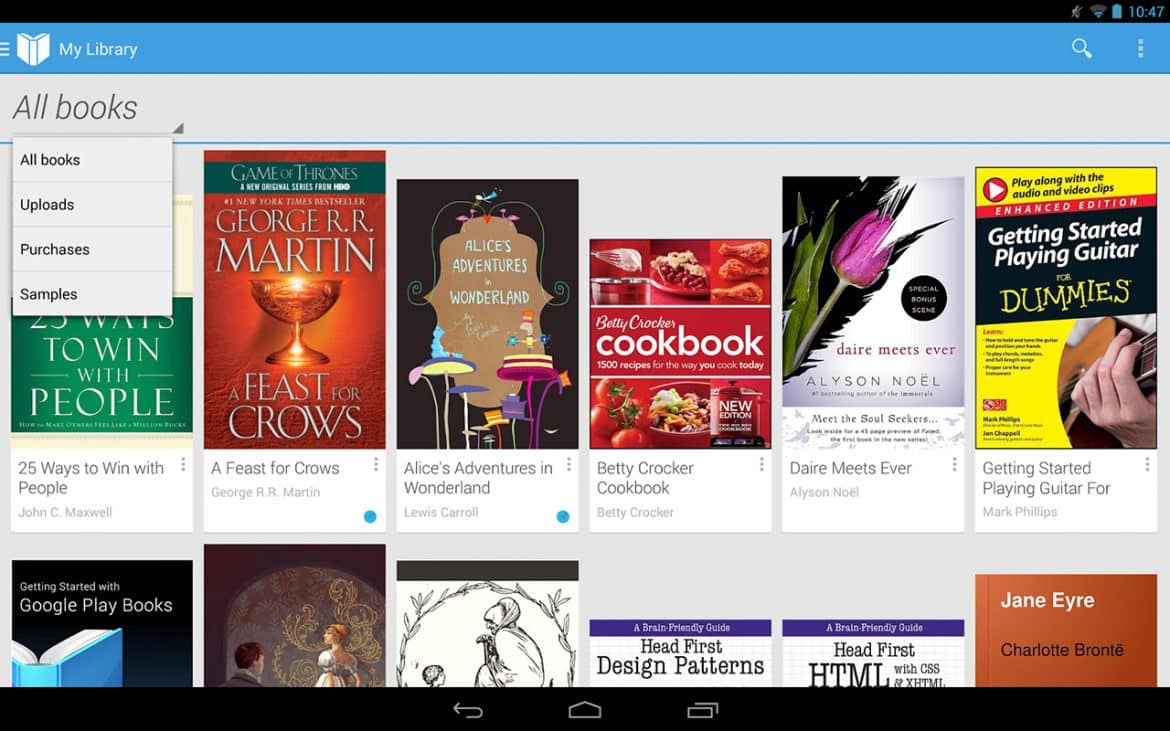Select Samples from the filter list
1170x731 pixels.
coord(49,295)
